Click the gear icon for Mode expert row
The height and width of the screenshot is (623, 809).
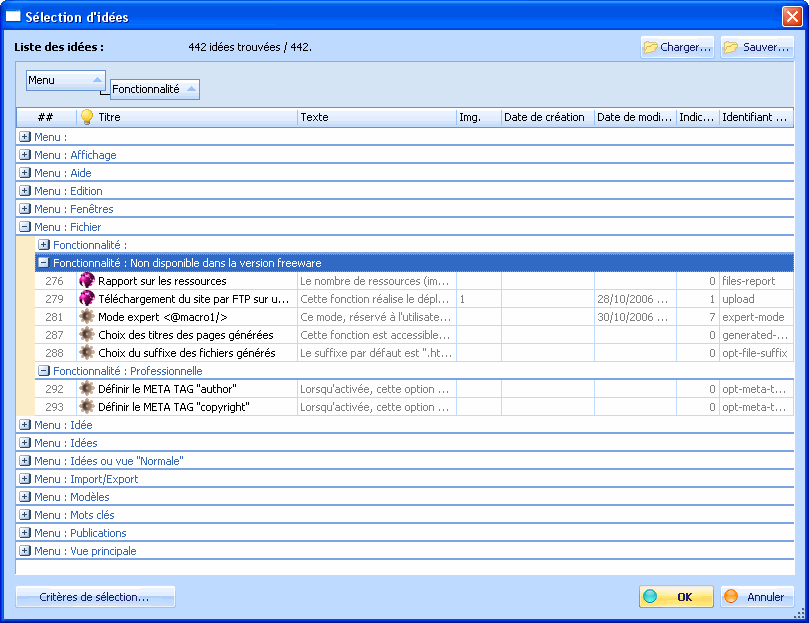click(x=87, y=317)
